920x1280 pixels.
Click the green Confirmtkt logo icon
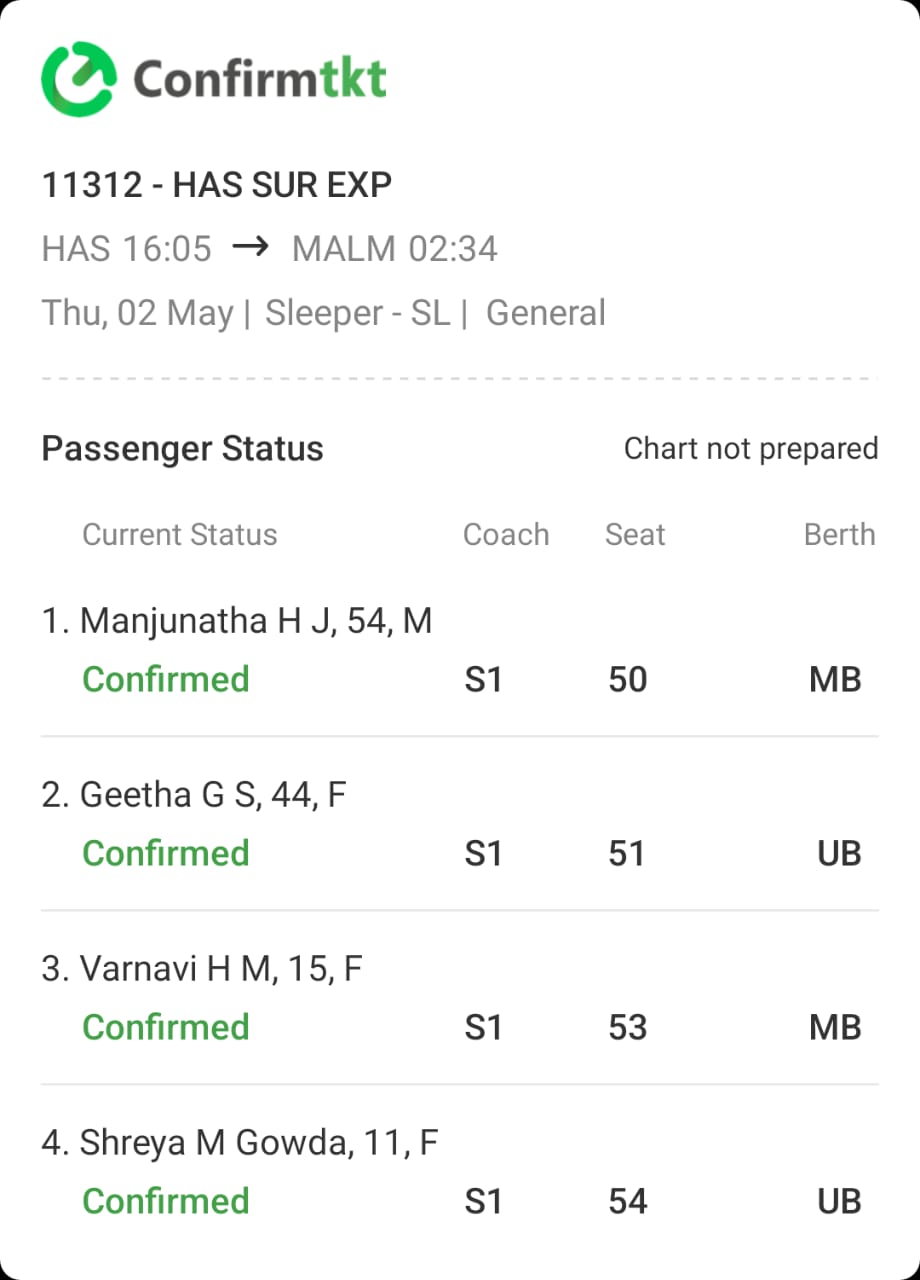[x=78, y=78]
